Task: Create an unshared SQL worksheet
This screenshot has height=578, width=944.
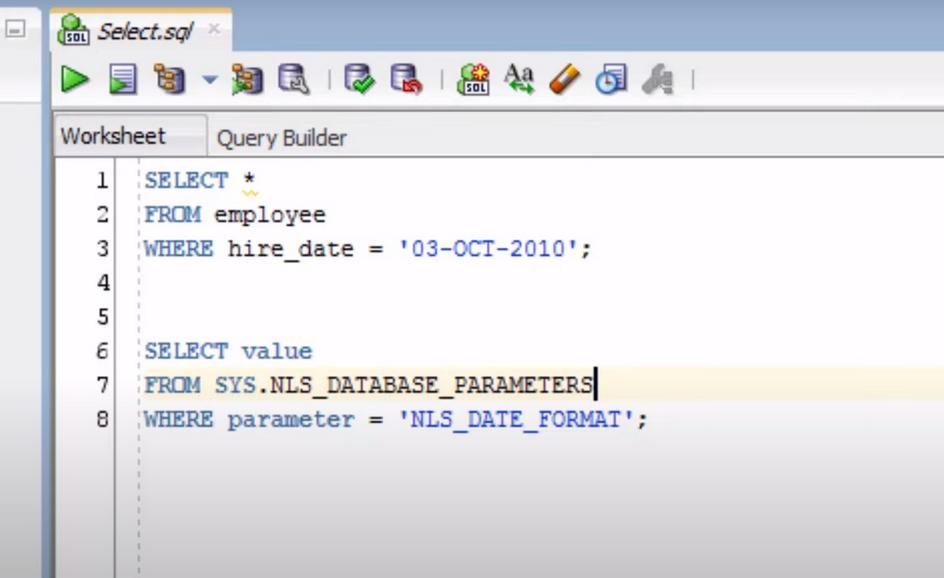Action: (472, 80)
